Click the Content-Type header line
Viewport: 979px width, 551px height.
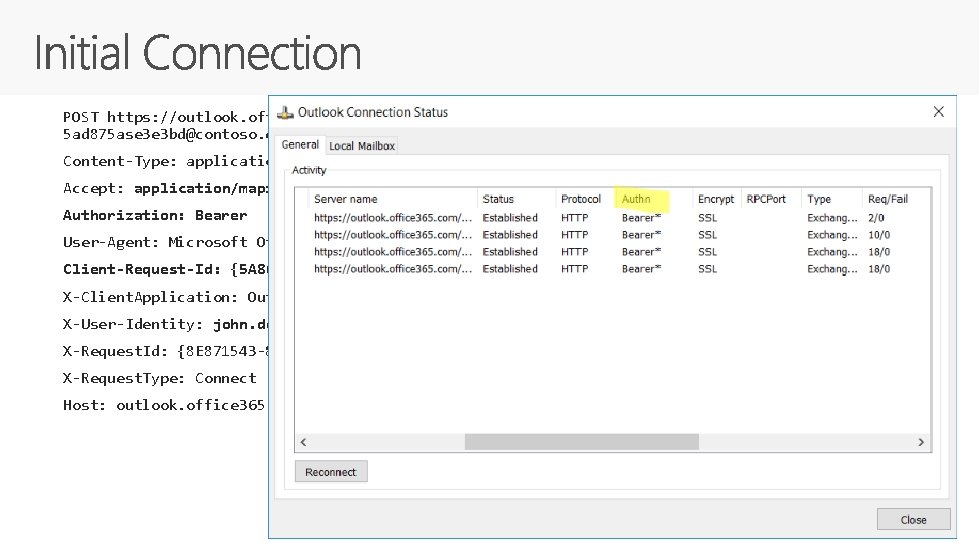(165, 162)
